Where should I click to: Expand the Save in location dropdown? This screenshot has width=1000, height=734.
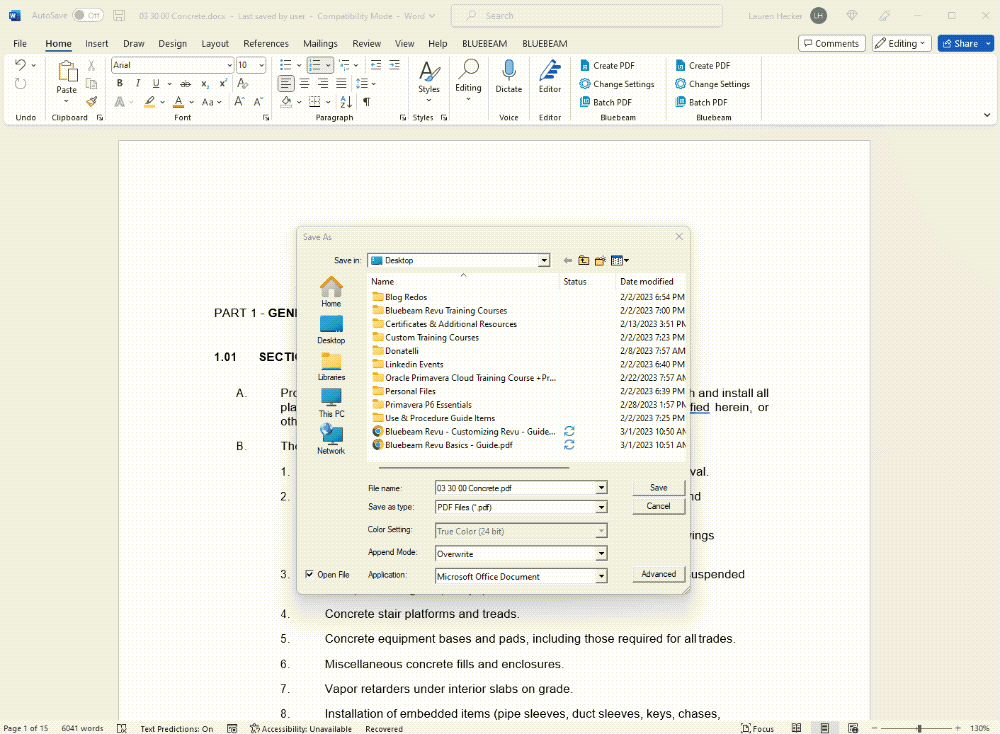(544, 260)
